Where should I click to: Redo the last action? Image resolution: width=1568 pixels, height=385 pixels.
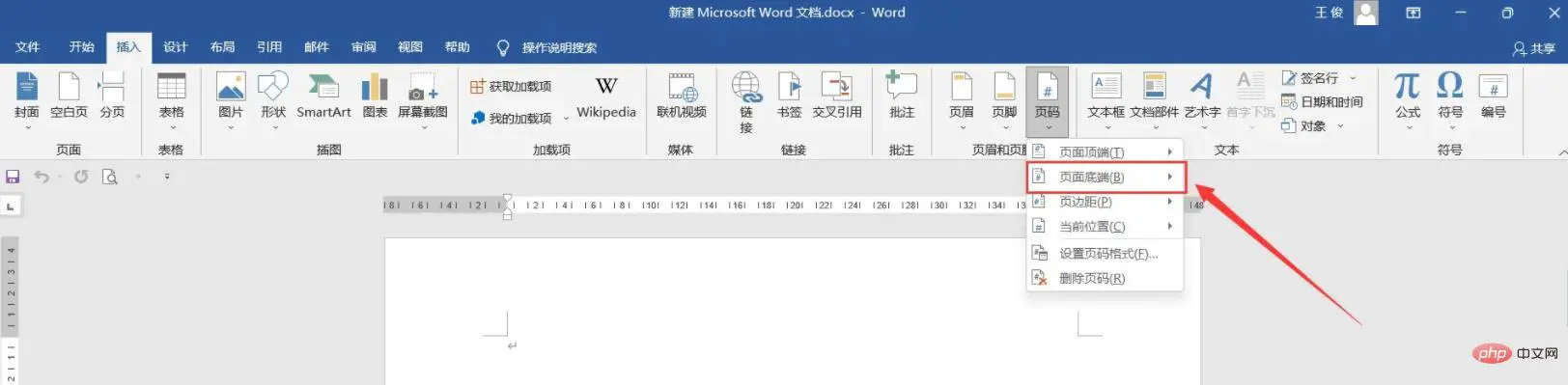pyautogui.click(x=81, y=177)
